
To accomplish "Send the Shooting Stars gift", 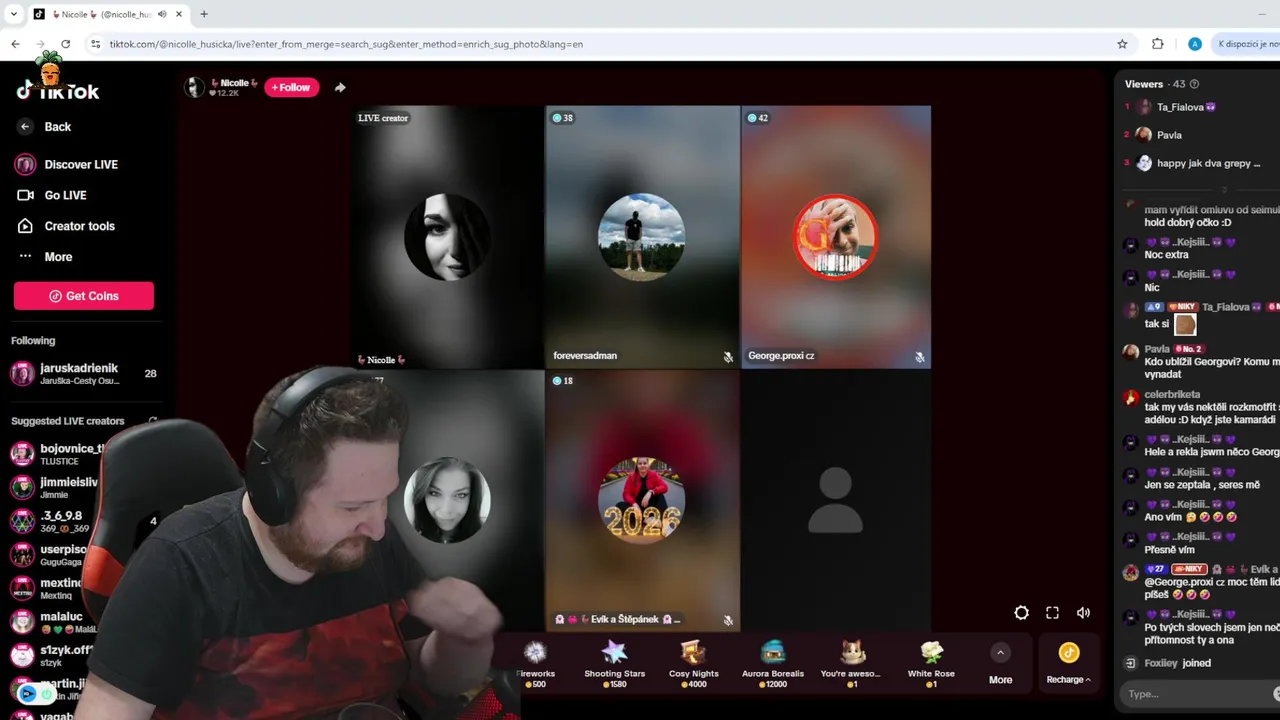I will 614,663.
